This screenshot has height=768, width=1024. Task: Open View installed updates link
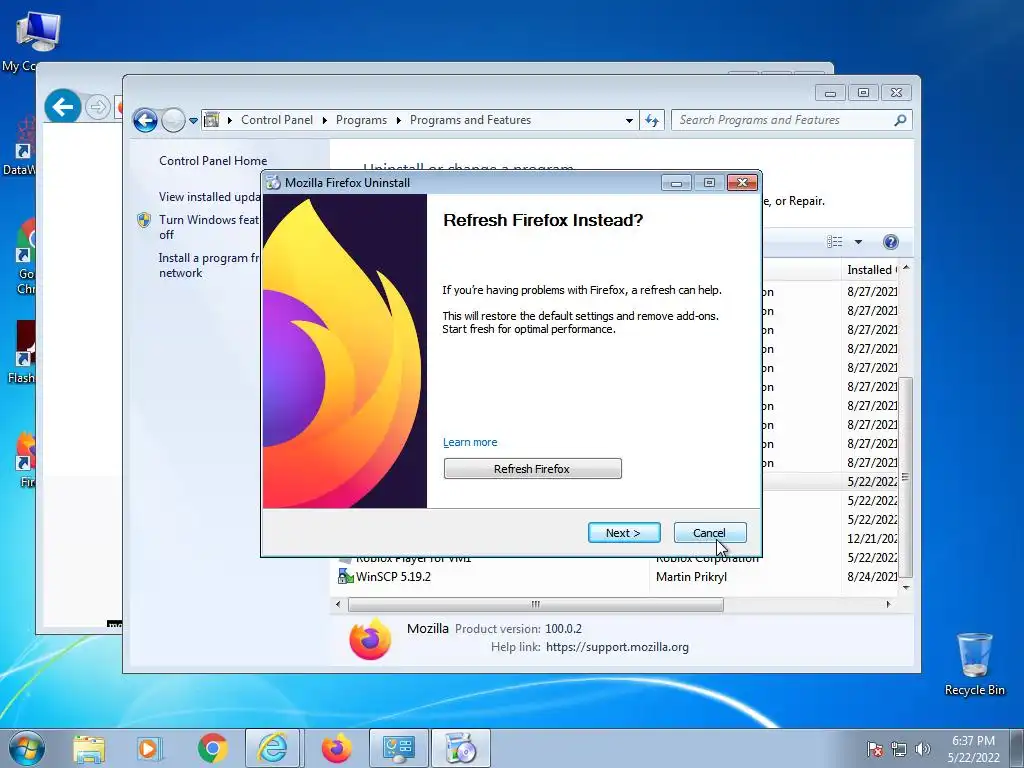click(209, 197)
